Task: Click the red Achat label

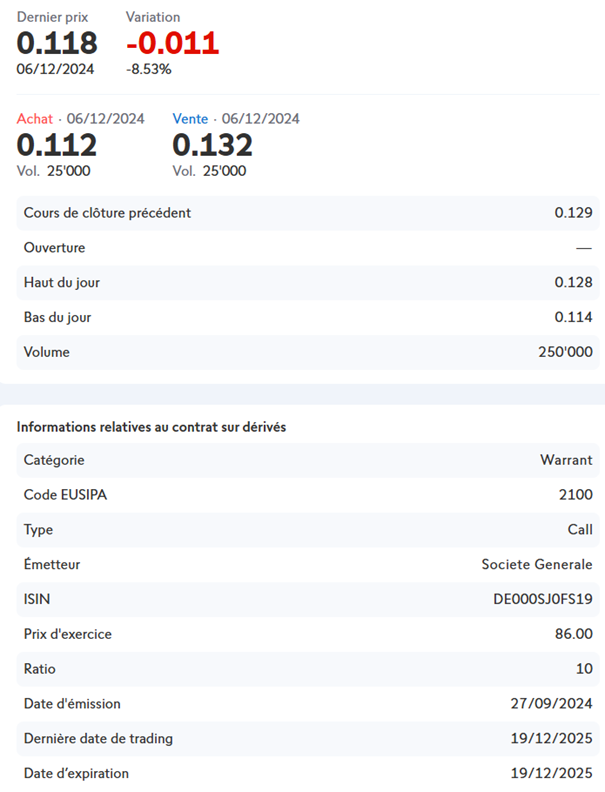Action: (x=35, y=119)
